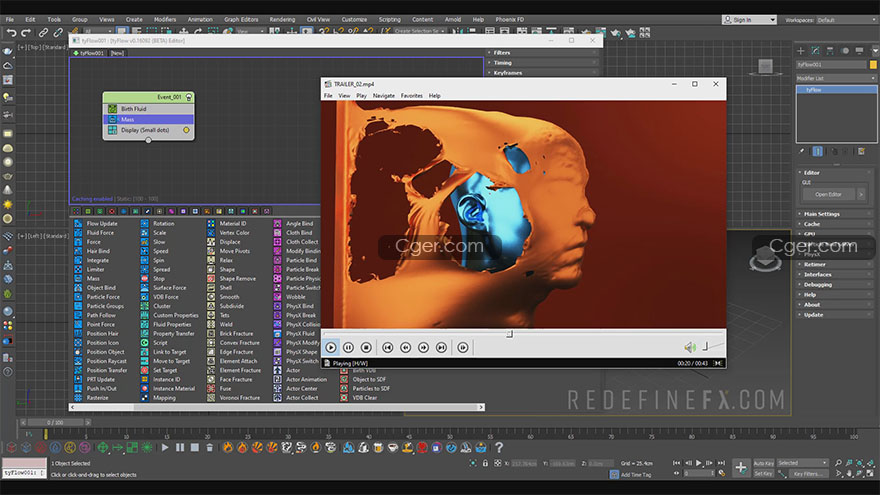Open the Rendering menu
This screenshot has height=495, width=880.
tap(282, 19)
